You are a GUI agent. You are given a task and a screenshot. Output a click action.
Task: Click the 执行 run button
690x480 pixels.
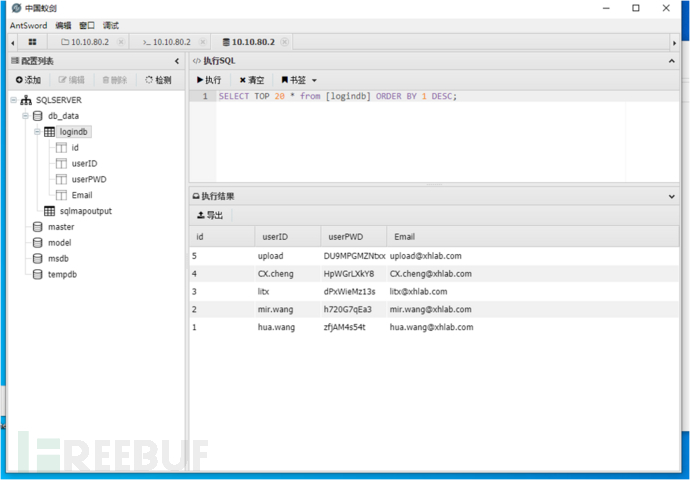click(209, 80)
